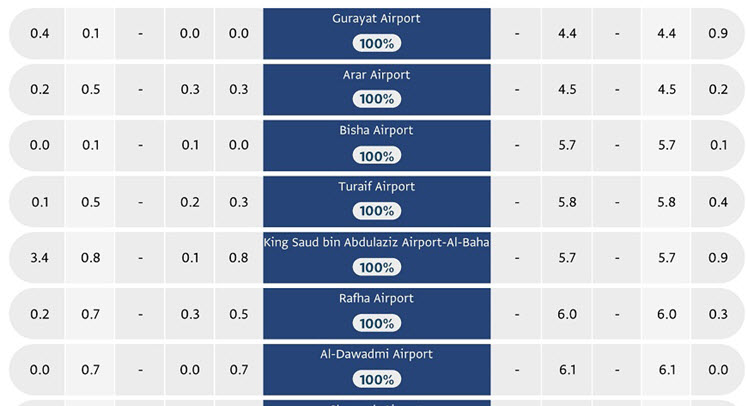Select the Rafha Airport name
The image size is (746, 406).
[376, 299]
